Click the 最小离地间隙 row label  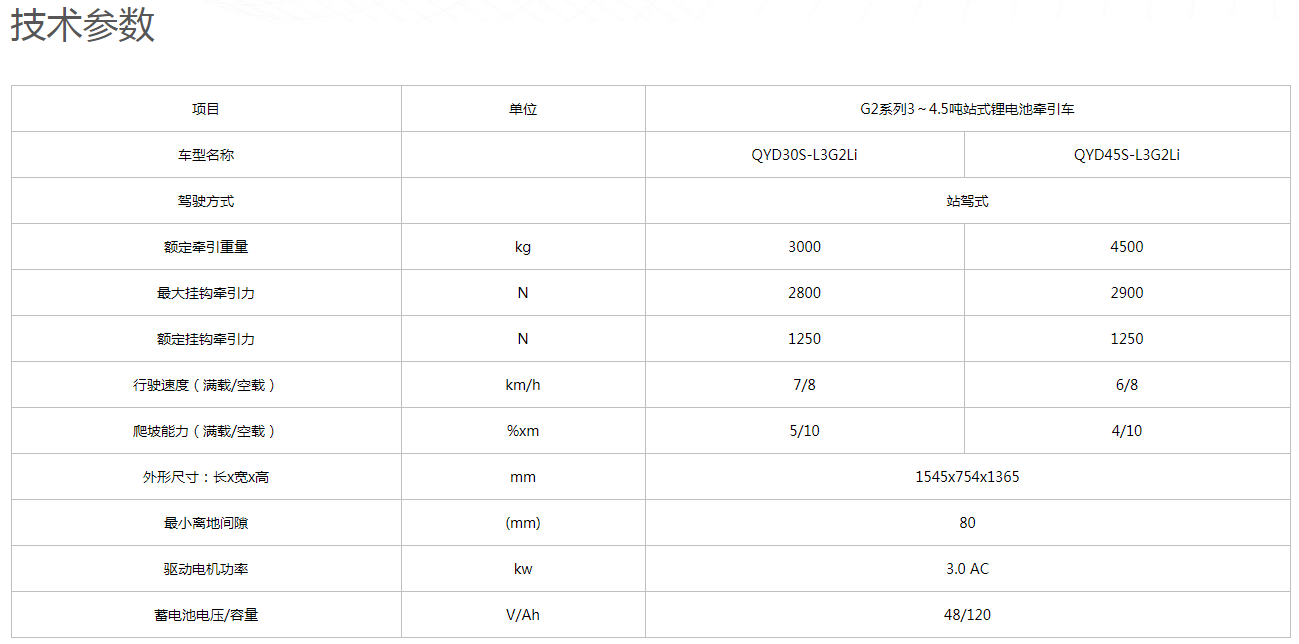coord(206,523)
